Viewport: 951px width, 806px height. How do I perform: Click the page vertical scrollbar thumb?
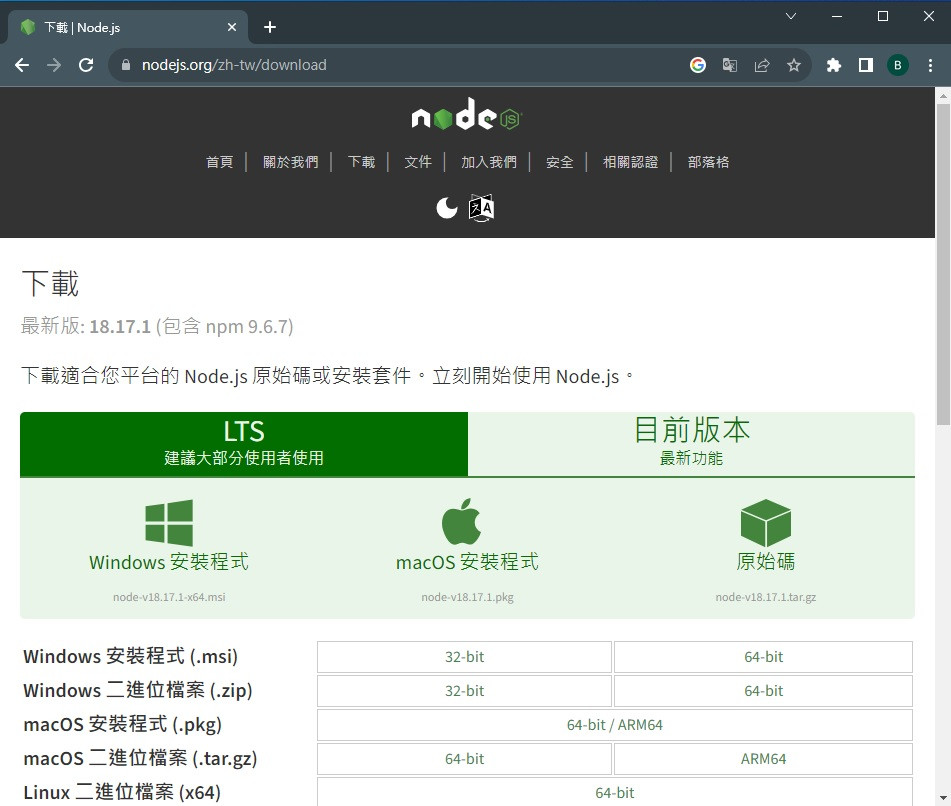click(943, 264)
